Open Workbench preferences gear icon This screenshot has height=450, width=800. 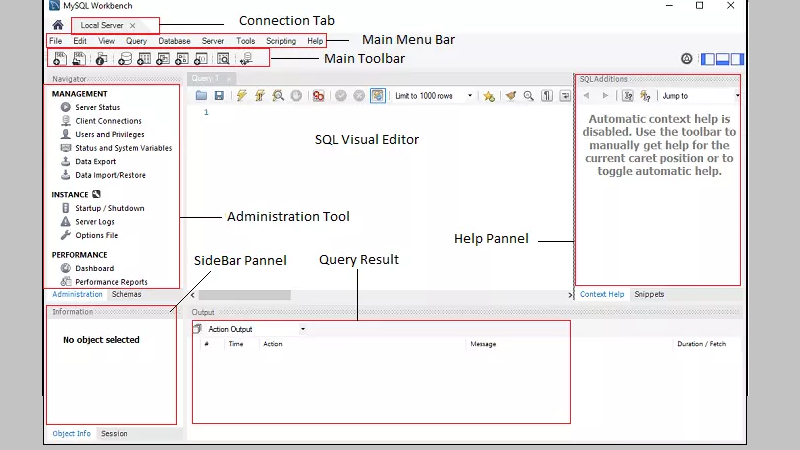click(x=687, y=59)
